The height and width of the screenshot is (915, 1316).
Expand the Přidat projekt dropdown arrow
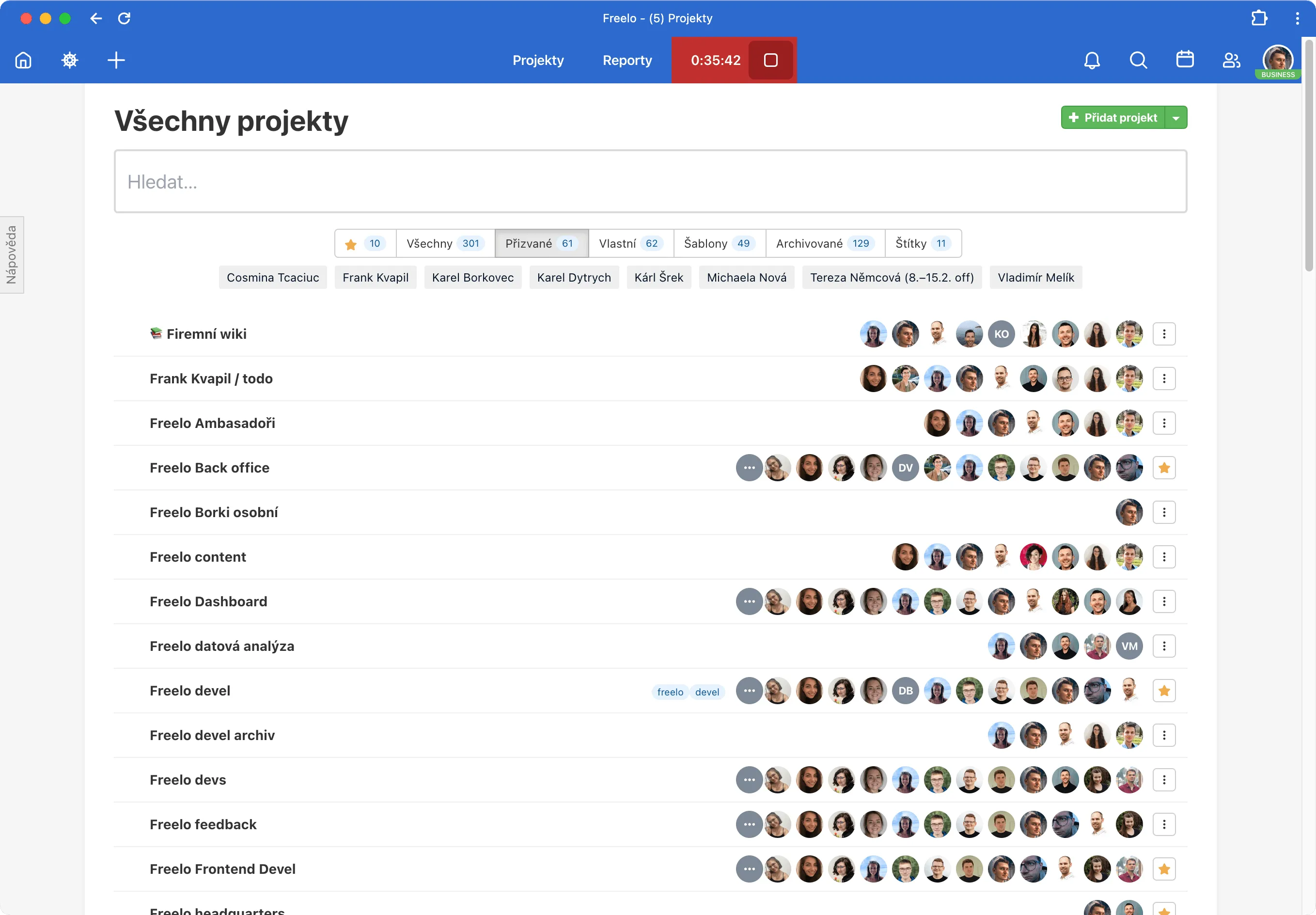[1176, 118]
